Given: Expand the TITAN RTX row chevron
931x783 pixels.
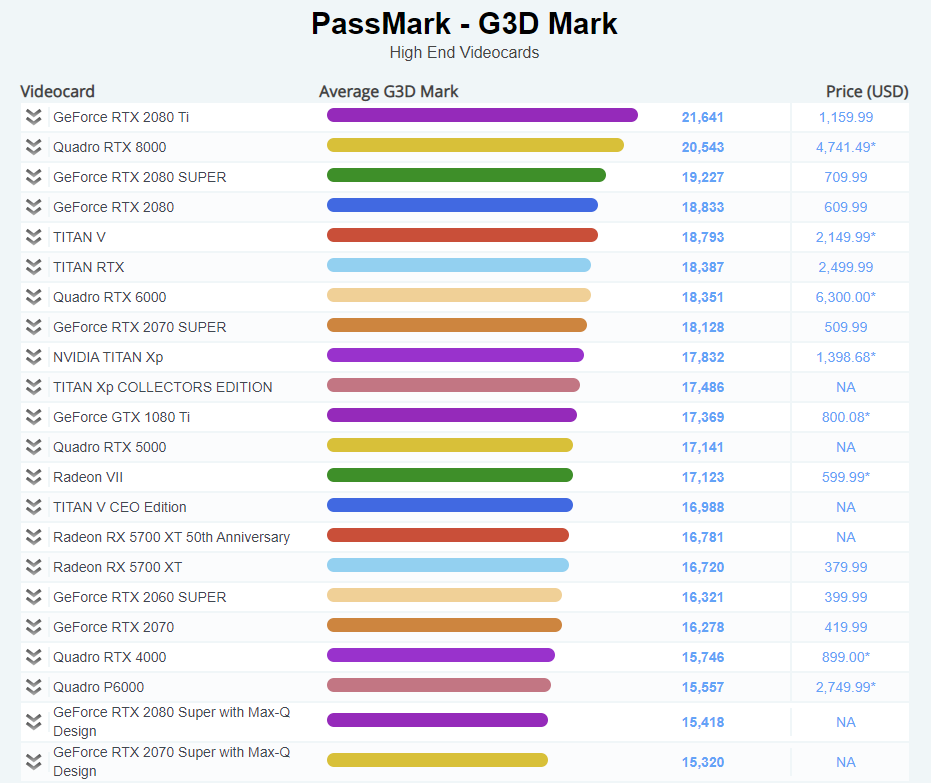Looking at the screenshot, I should (x=34, y=267).
